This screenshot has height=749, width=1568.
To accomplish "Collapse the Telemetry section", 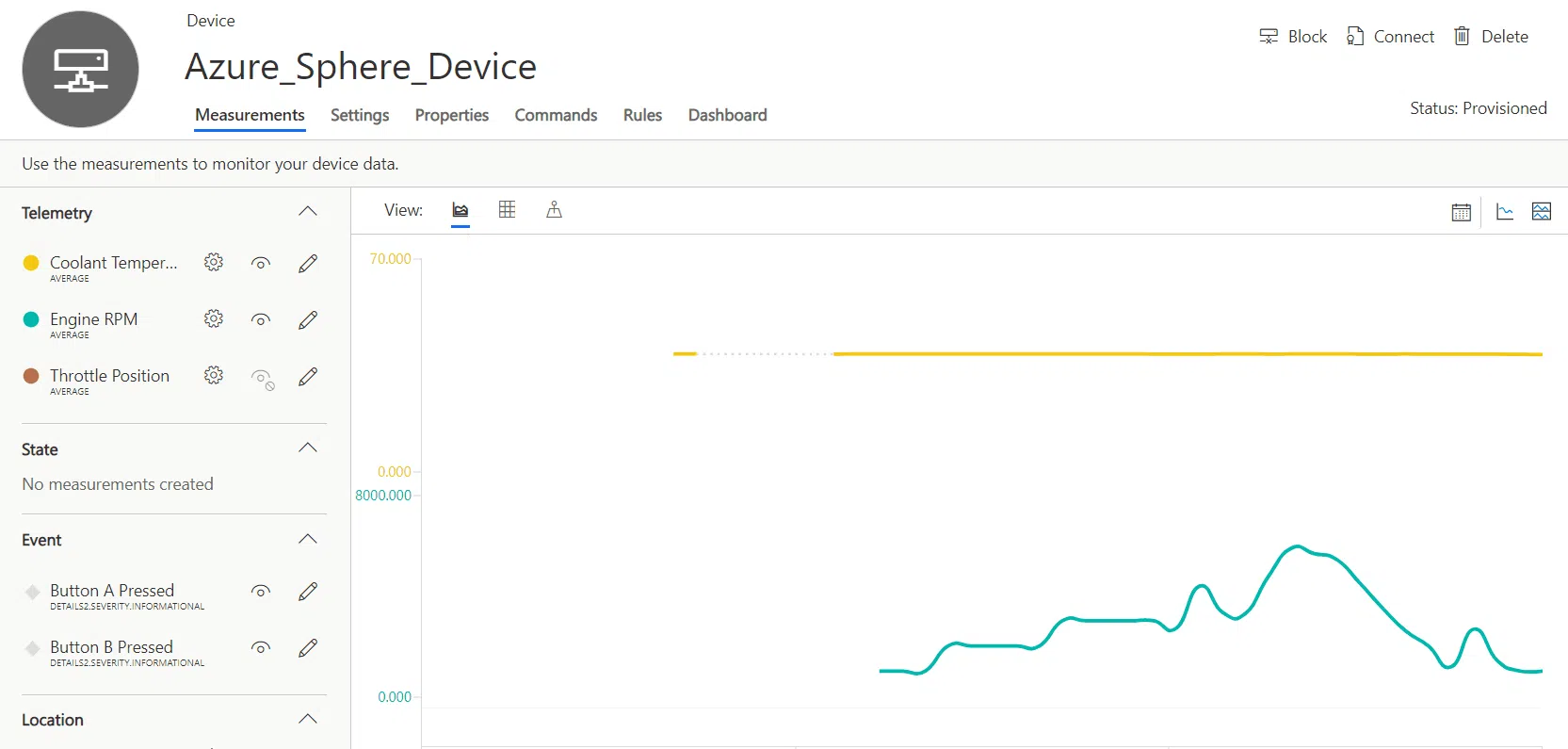I will tap(308, 212).
